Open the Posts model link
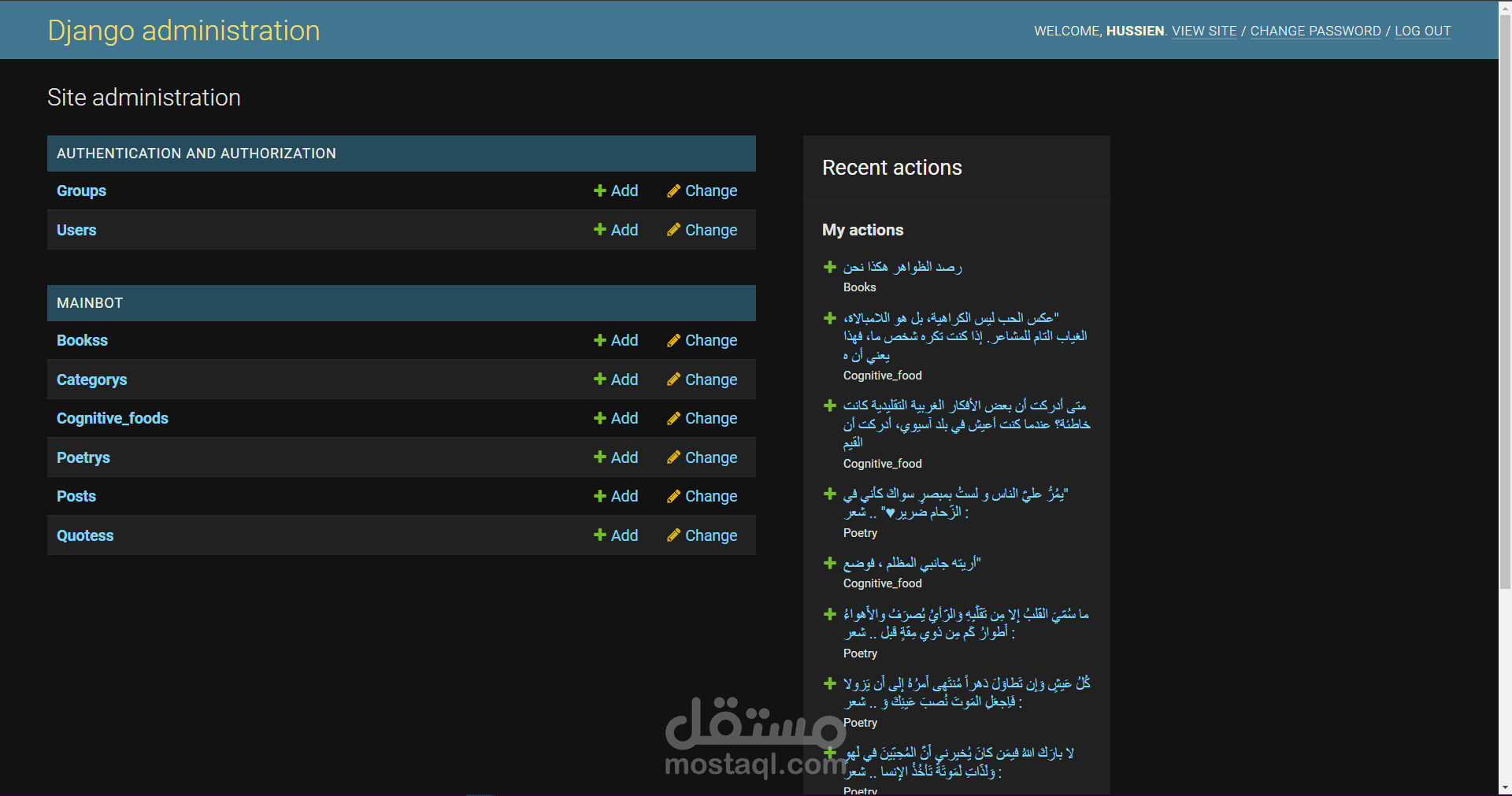1512x796 pixels. pyautogui.click(x=76, y=496)
